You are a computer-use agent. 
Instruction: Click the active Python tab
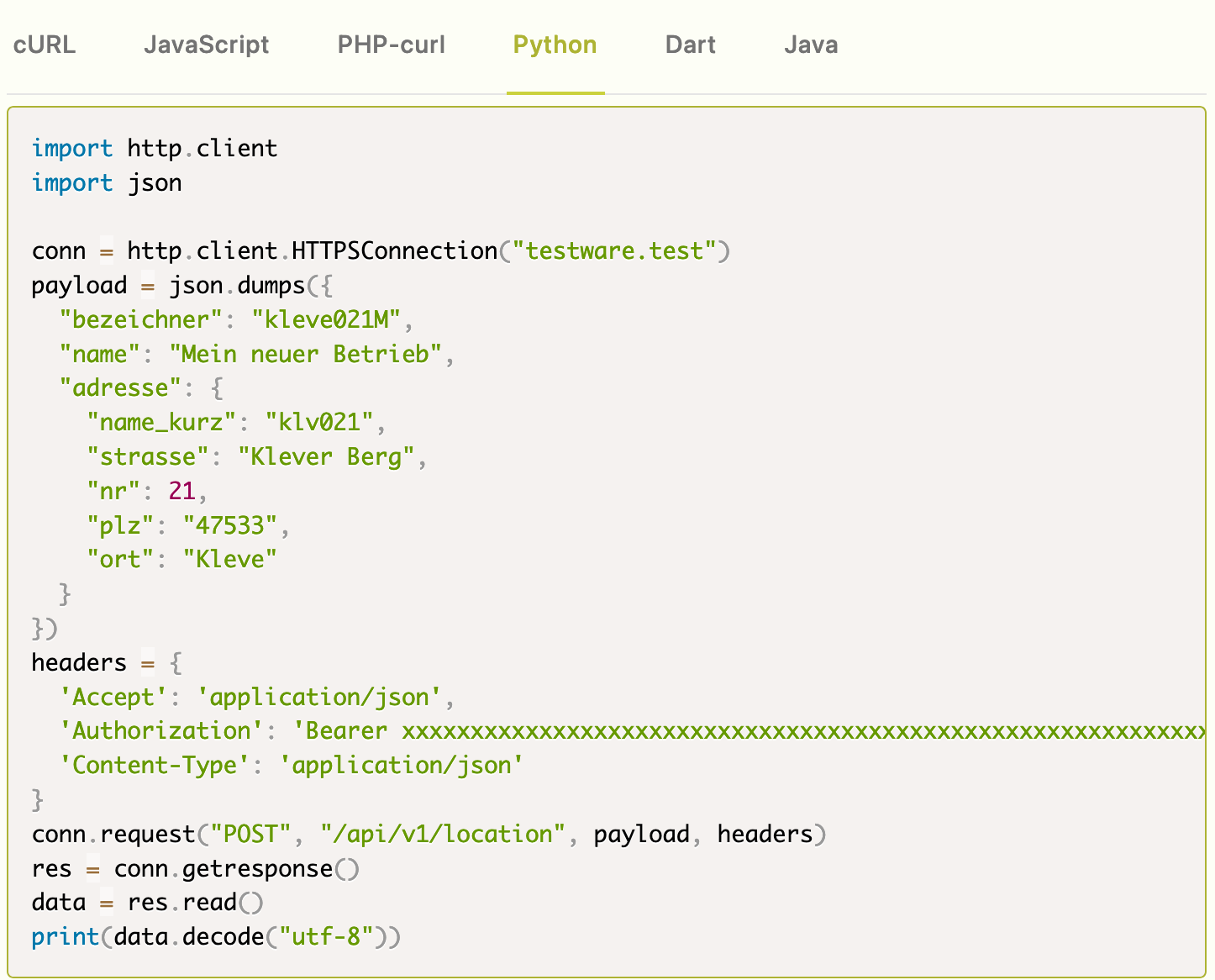click(555, 45)
